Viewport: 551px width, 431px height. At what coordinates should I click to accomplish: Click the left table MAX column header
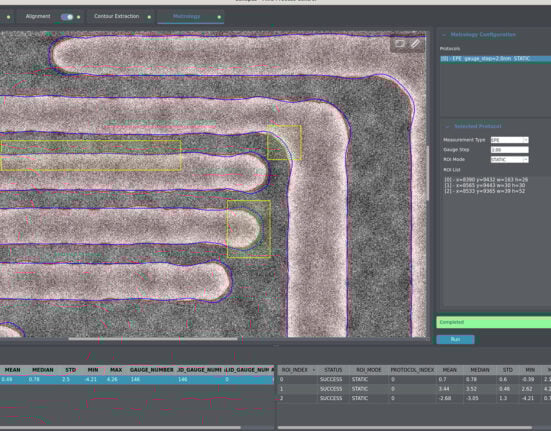coord(116,370)
